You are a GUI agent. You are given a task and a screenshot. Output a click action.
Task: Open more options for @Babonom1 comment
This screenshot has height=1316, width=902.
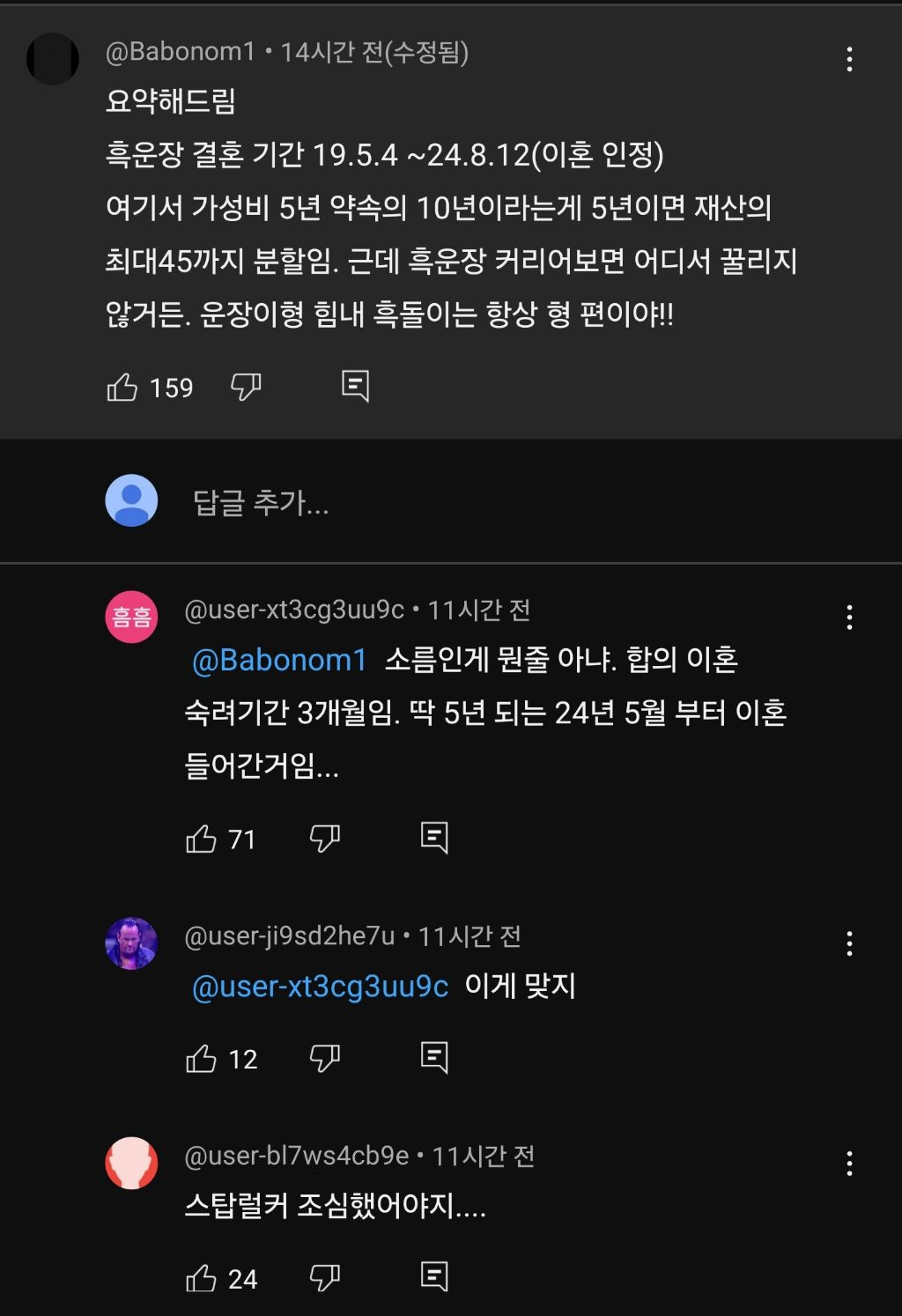(x=849, y=59)
